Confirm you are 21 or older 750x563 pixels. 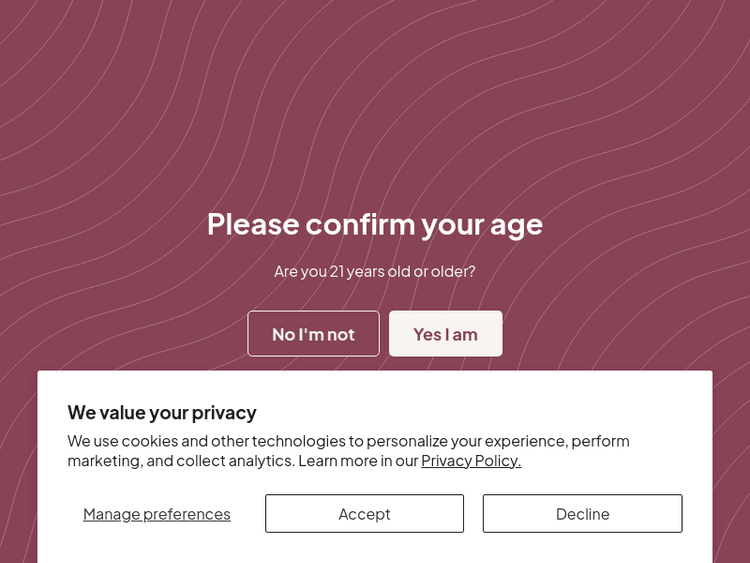[445, 334]
